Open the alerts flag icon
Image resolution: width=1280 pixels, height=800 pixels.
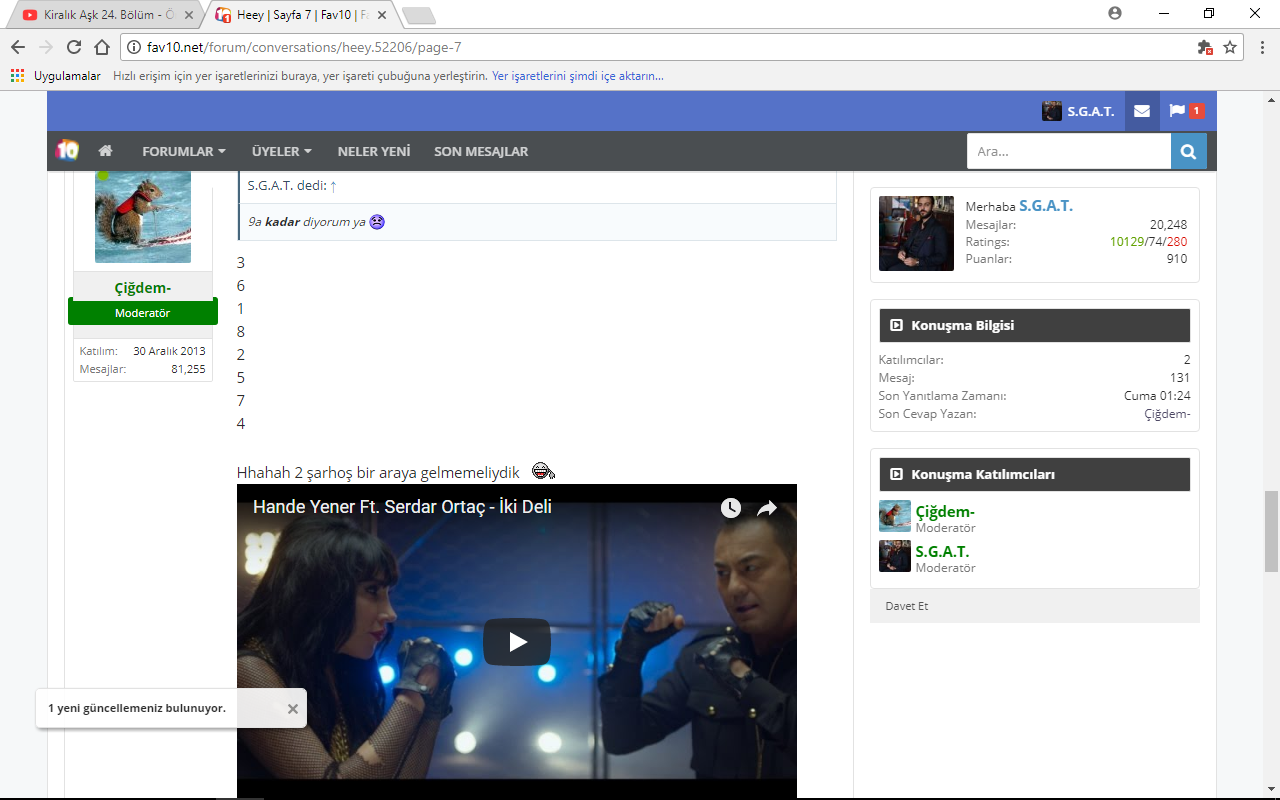(1177, 111)
